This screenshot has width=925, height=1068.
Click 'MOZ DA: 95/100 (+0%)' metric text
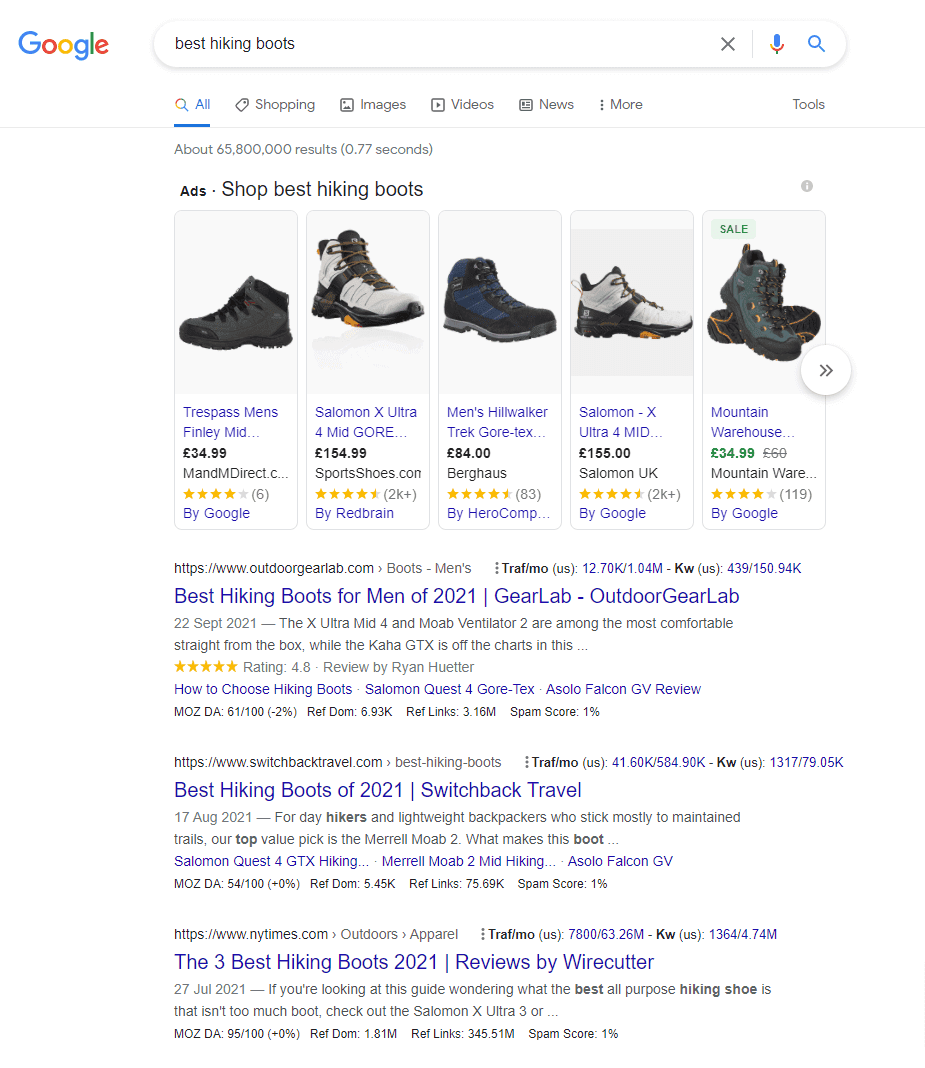[236, 1035]
